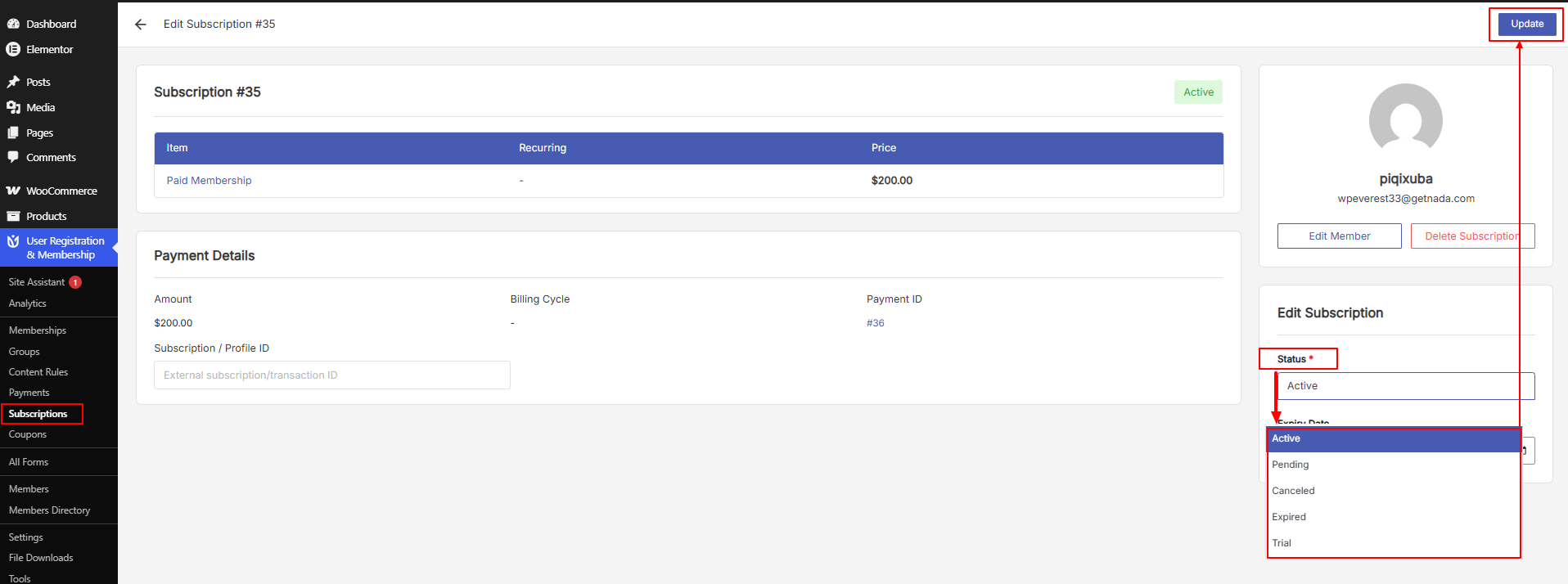
Task: Click the $200.00 value under Amount
Action: point(173,323)
